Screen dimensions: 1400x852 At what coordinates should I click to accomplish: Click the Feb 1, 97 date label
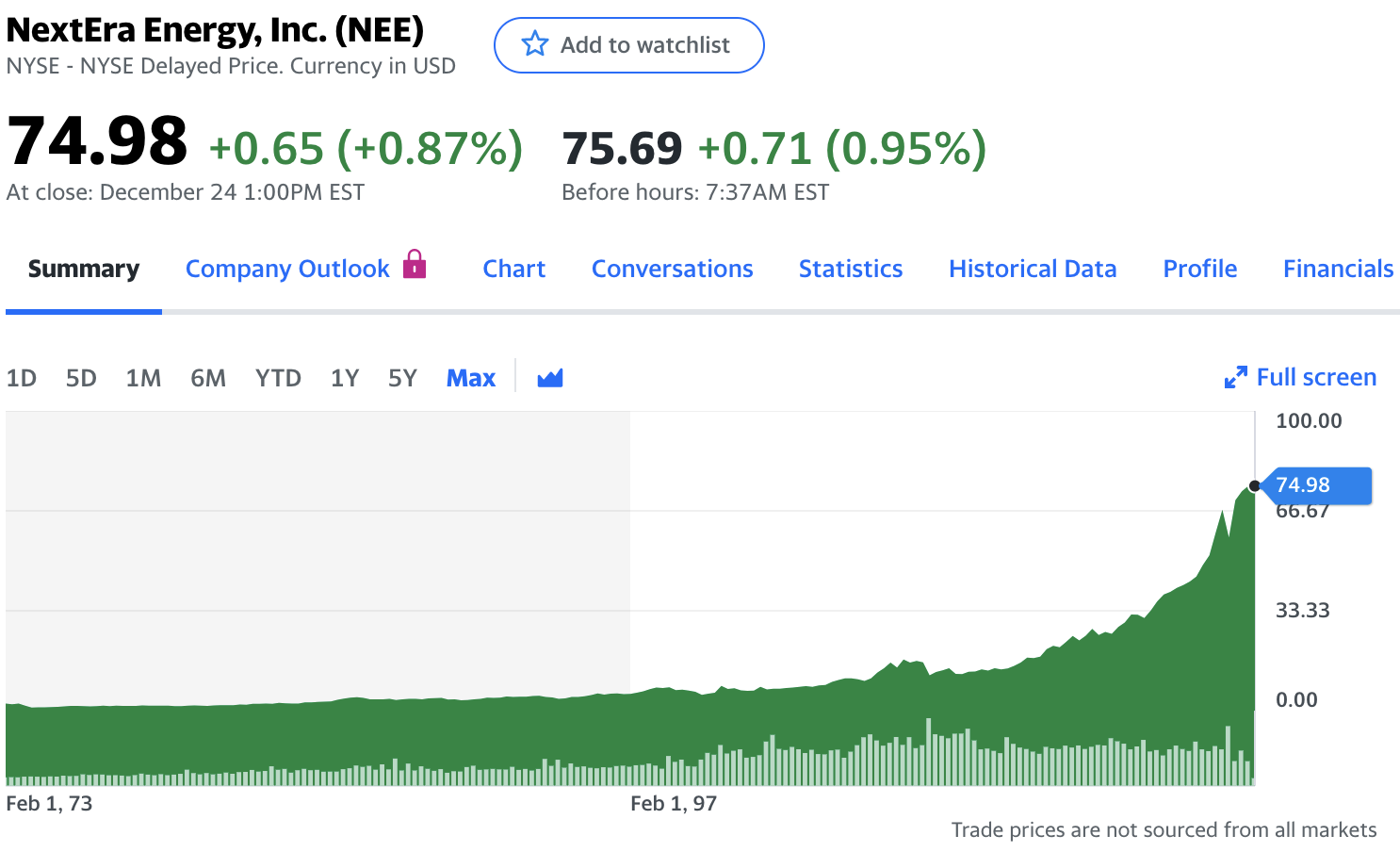coord(674,804)
